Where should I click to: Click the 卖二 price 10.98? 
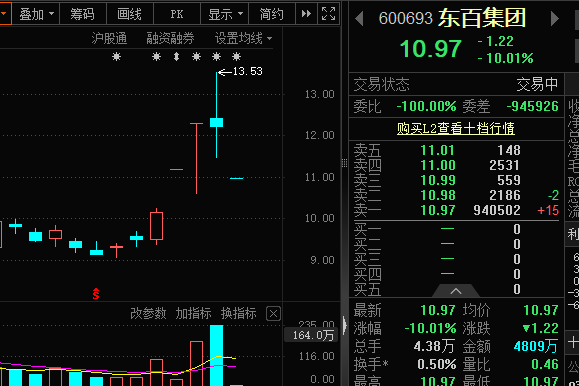click(x=438, y=195)
